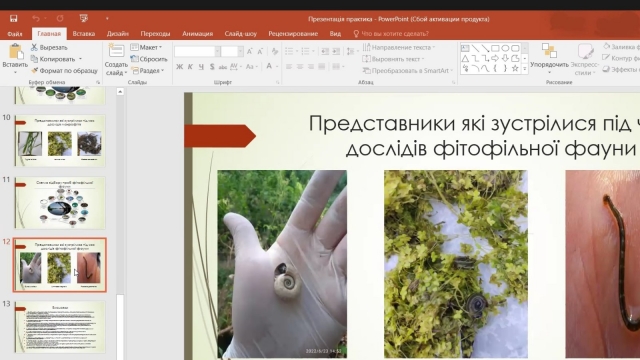Image resolution: width=640 pixels, height=360 pixels.
Task: Expand the Вставить paste options arrow
Action: point(15,72)
